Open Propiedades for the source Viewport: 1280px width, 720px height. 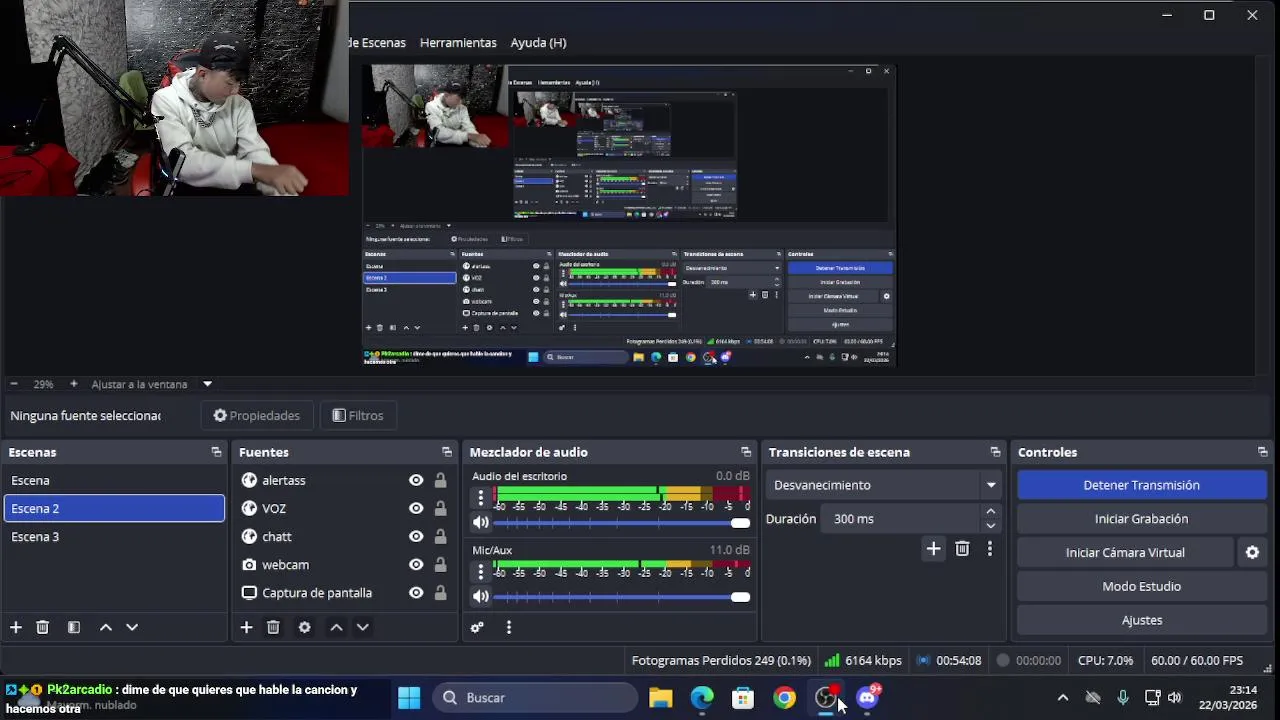point(257,415)
